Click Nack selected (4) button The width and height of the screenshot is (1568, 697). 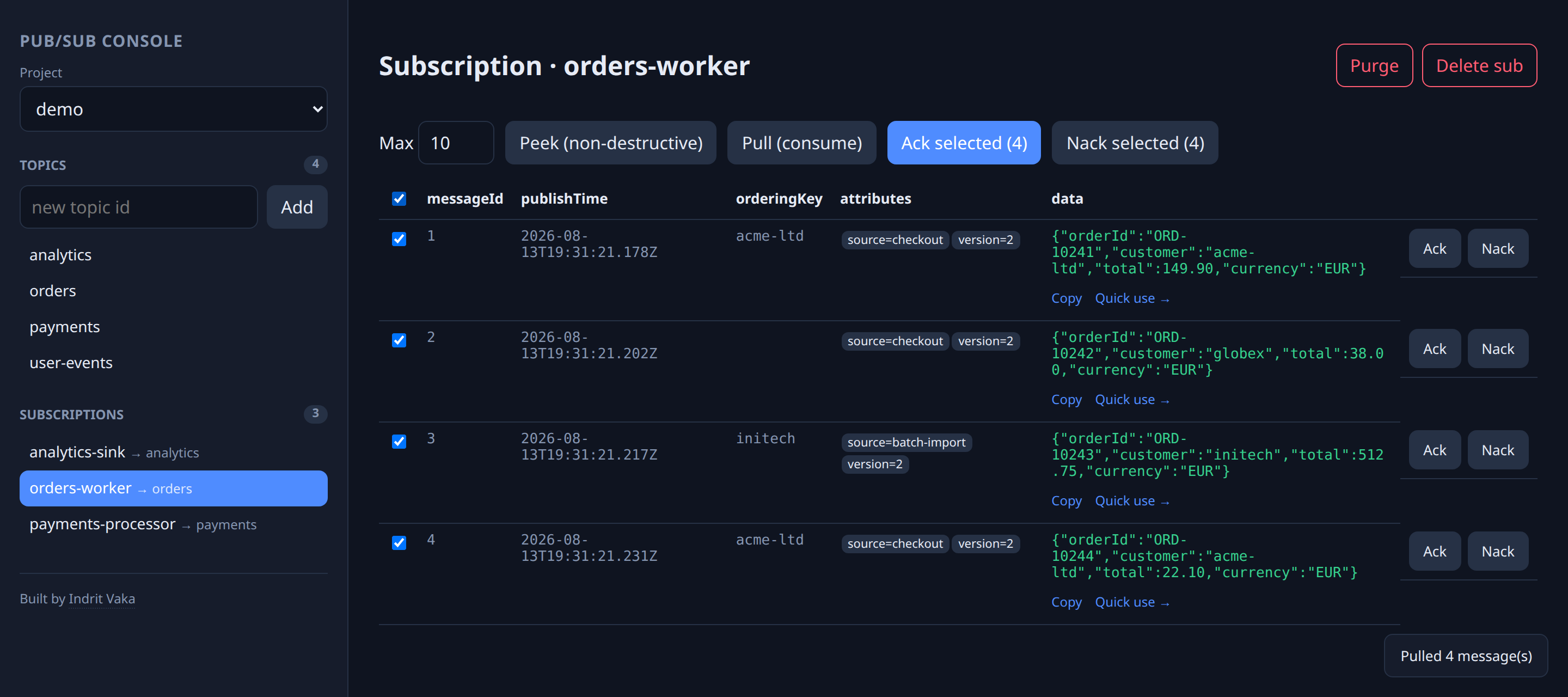click(x=1135, y=143)
